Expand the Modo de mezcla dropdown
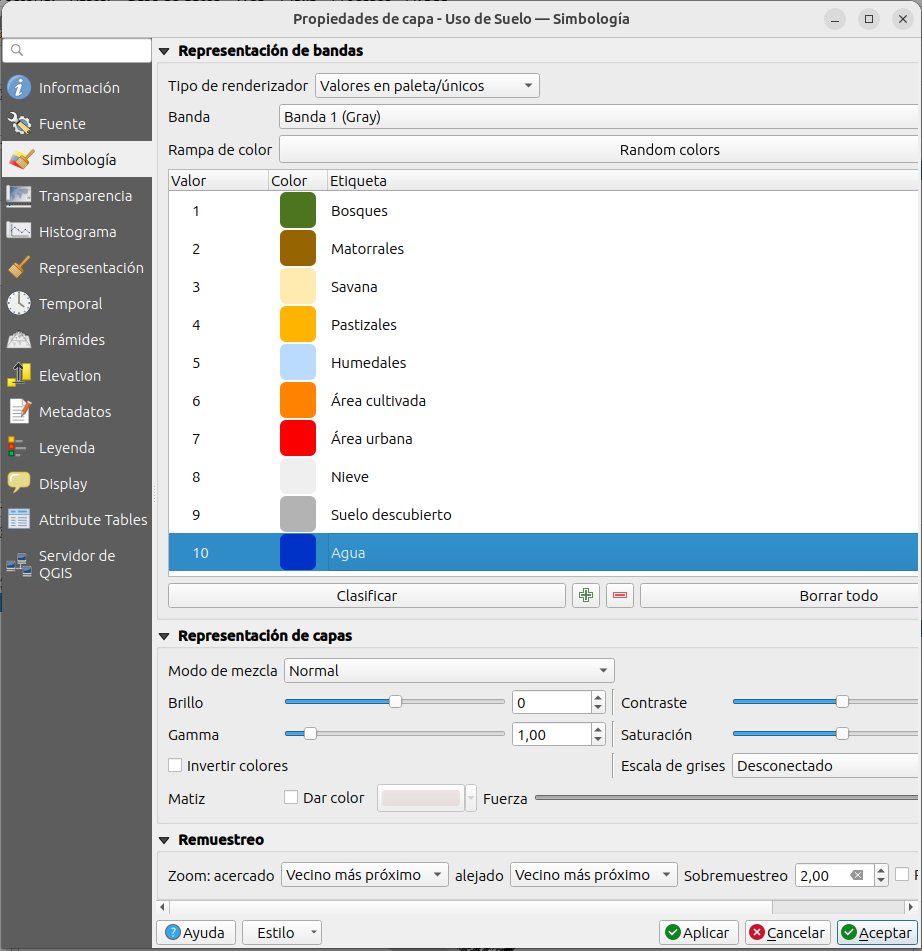922x951 pixels. 449,671
